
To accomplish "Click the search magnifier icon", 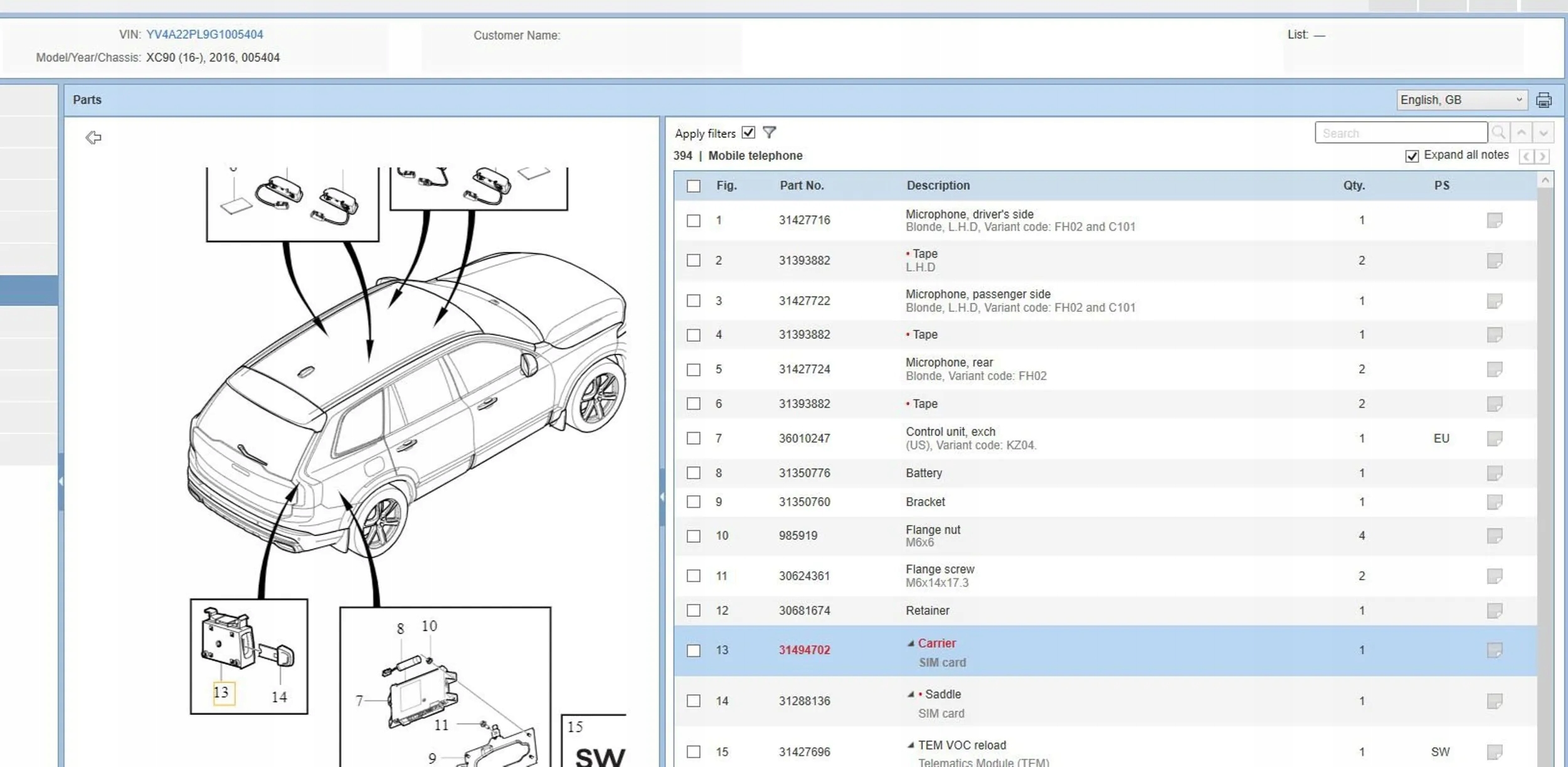I will [x=1498, y=133].
